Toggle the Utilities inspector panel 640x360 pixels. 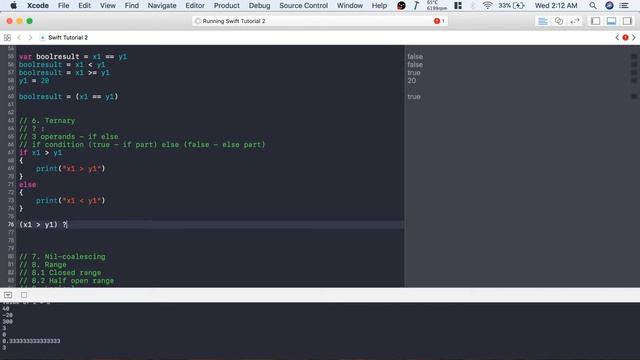tap(627, 21)
